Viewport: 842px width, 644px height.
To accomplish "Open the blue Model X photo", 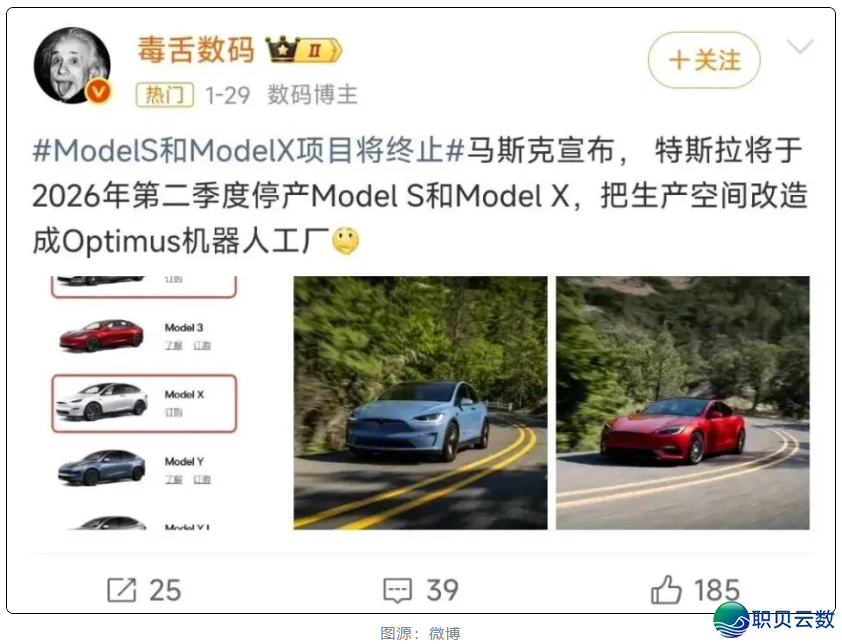I will (420, 403).
